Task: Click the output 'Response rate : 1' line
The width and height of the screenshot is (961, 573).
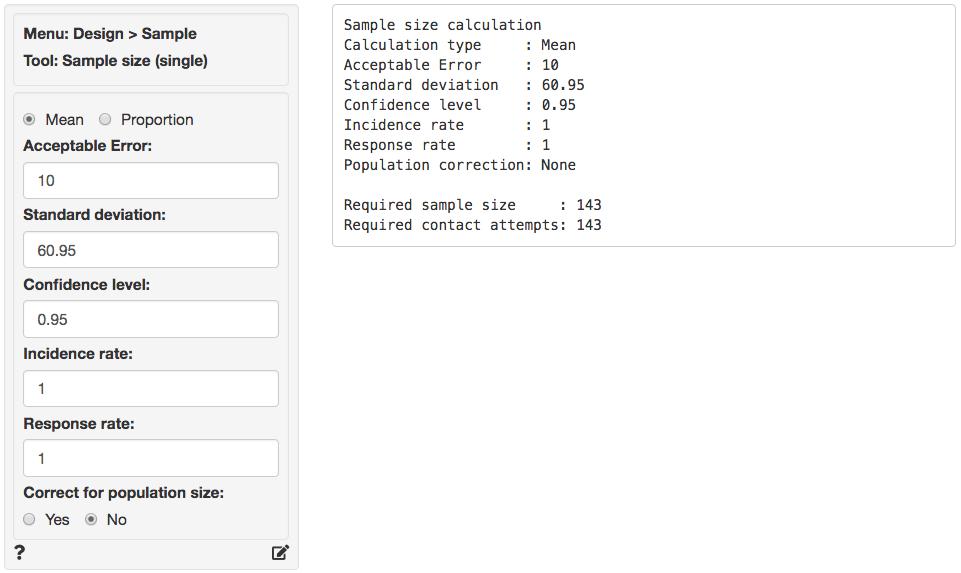Action: click(x=447, y=145)
